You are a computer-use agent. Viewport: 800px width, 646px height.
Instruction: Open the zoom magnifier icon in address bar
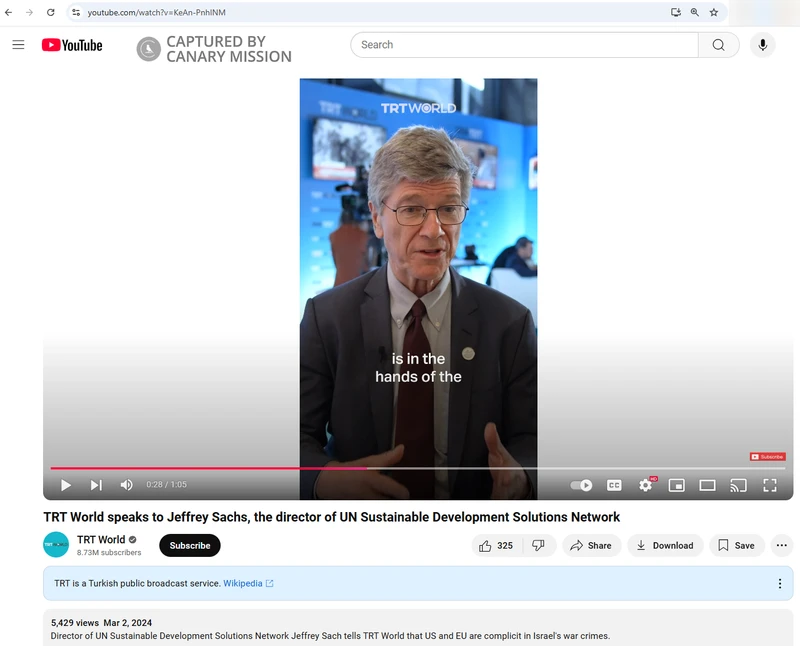click(x=694, y=12)
